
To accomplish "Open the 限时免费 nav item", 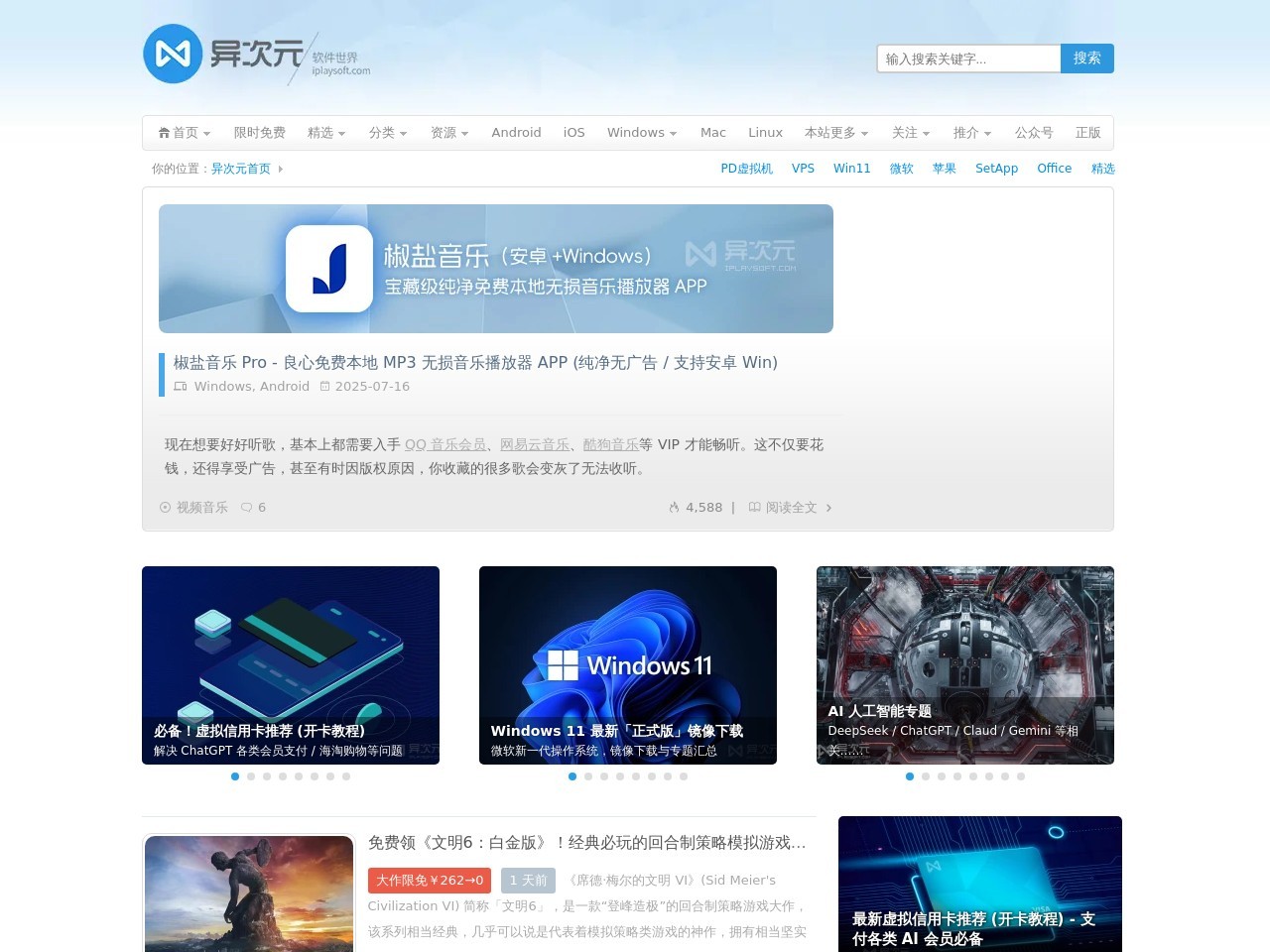I will pyautogui.click(x=260, y=133).
